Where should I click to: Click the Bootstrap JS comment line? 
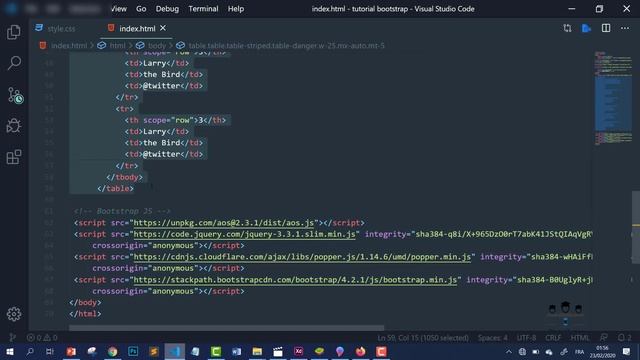[x=122, y=211]
